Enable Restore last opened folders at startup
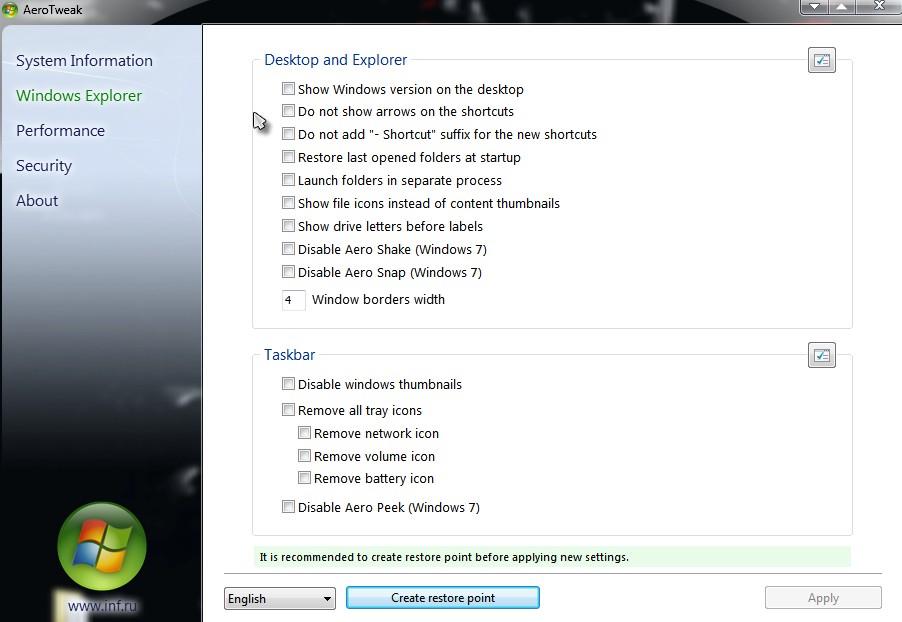 point(288,157)
